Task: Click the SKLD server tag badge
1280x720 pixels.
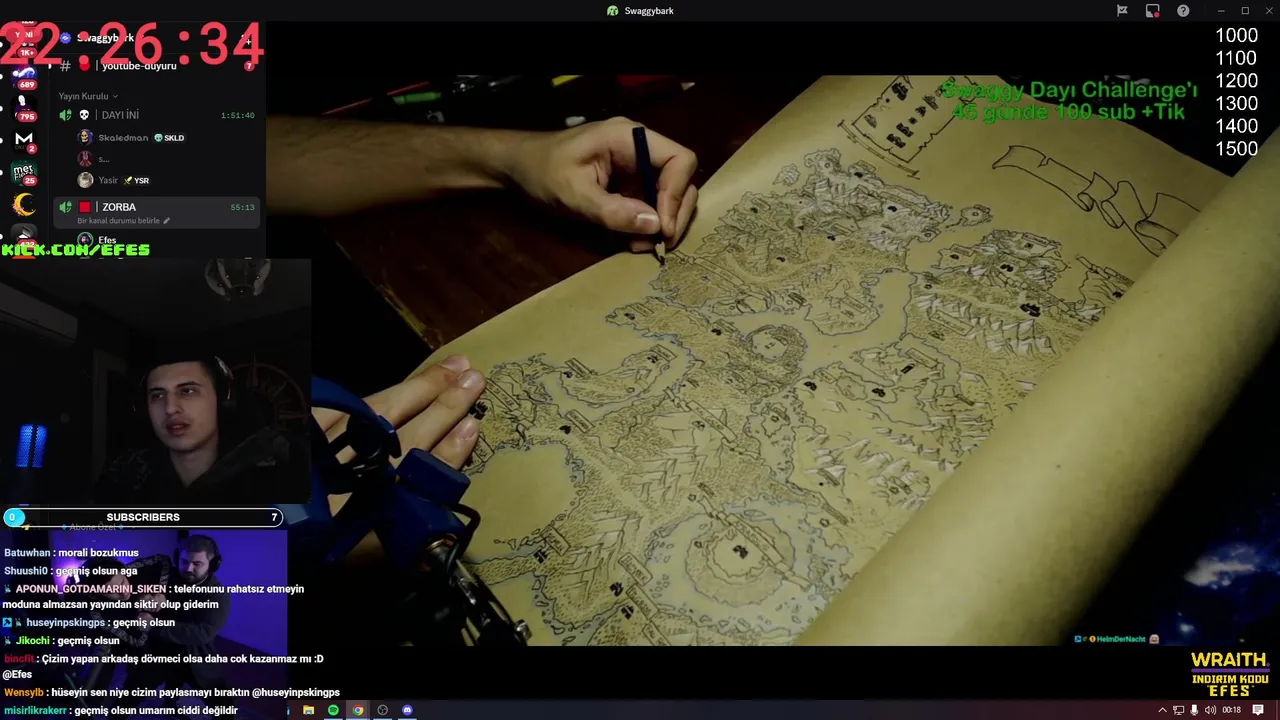Action: tap(169, 138)
